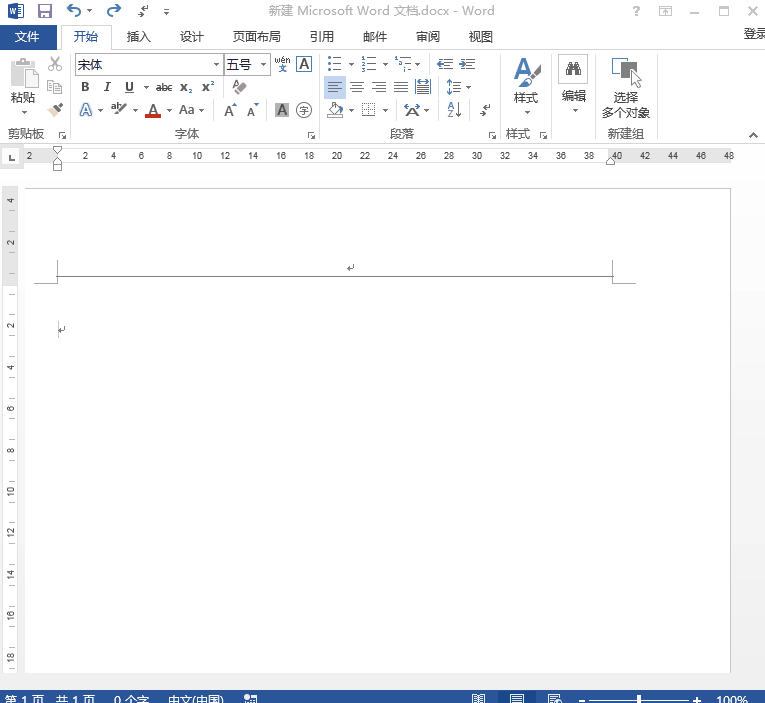Toggle Bold formatting

click(x=86, y=87)
